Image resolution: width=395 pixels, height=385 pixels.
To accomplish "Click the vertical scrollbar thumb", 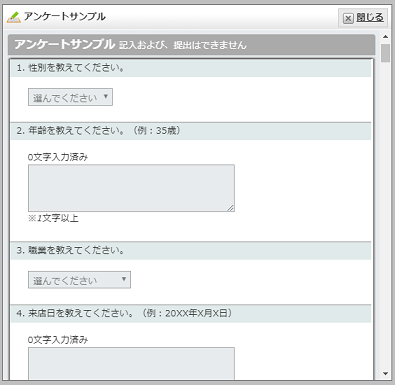I will 386,53.
